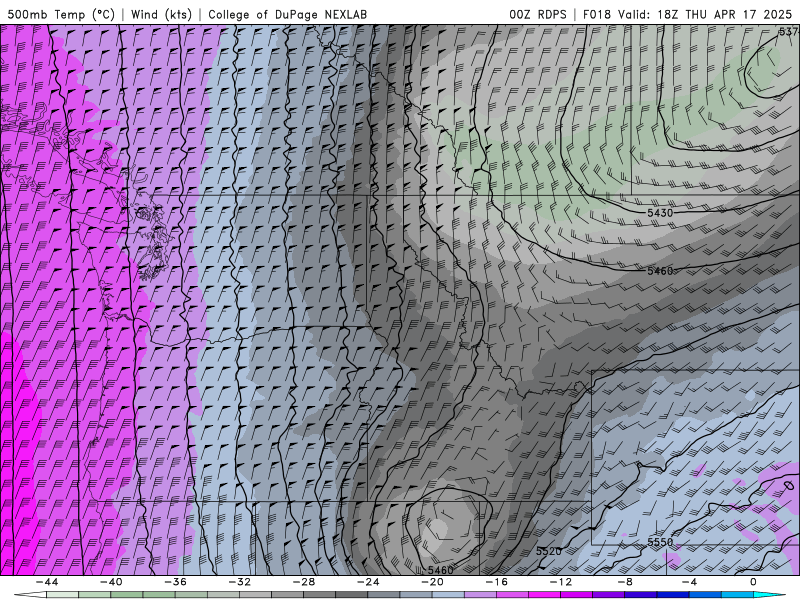Click the 5460 label inside the closed low
The height and width of the screenshot is (600, 800).
pyautogui.click(x=440, y=570)
